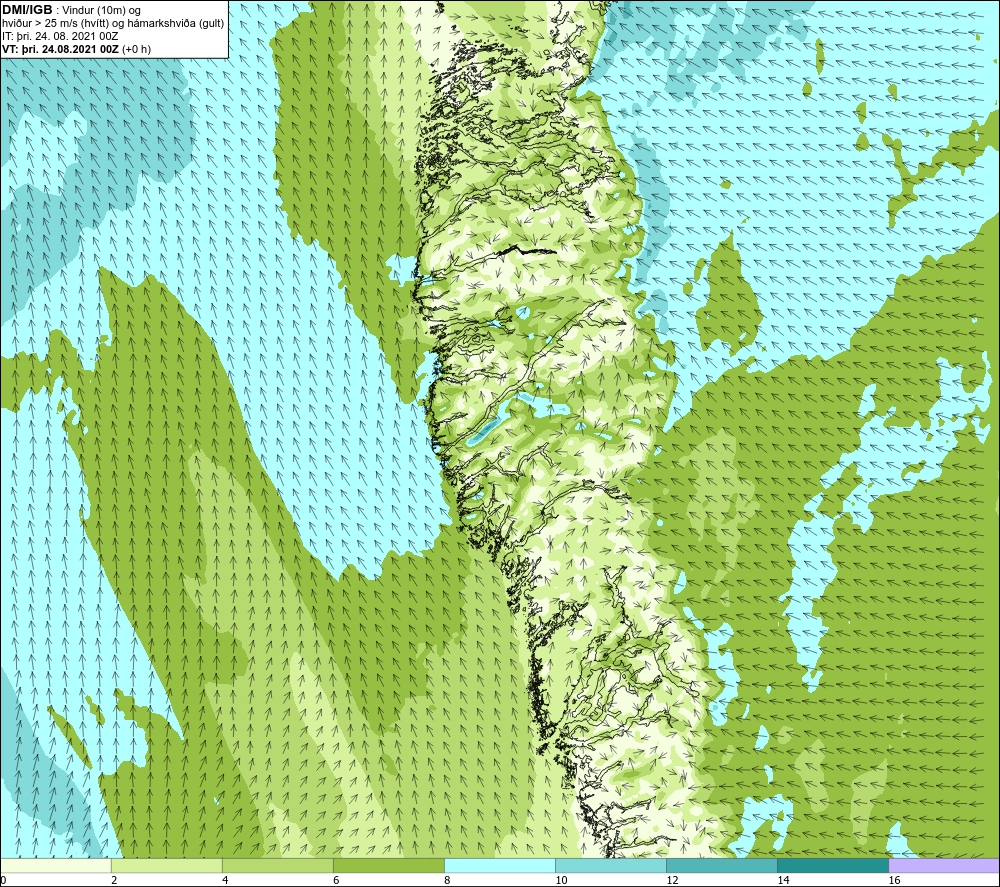Click the 14–16 m/s dark teal legend swatch
1000x887 pixels.
click(832, 865)
